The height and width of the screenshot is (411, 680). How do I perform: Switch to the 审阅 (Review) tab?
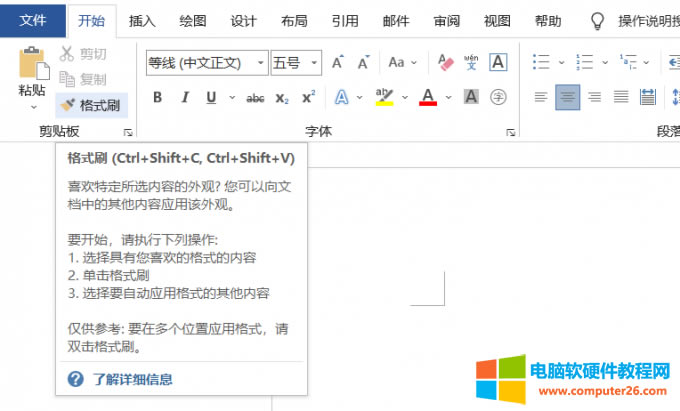pyautogui.click(x=446, y=21)
